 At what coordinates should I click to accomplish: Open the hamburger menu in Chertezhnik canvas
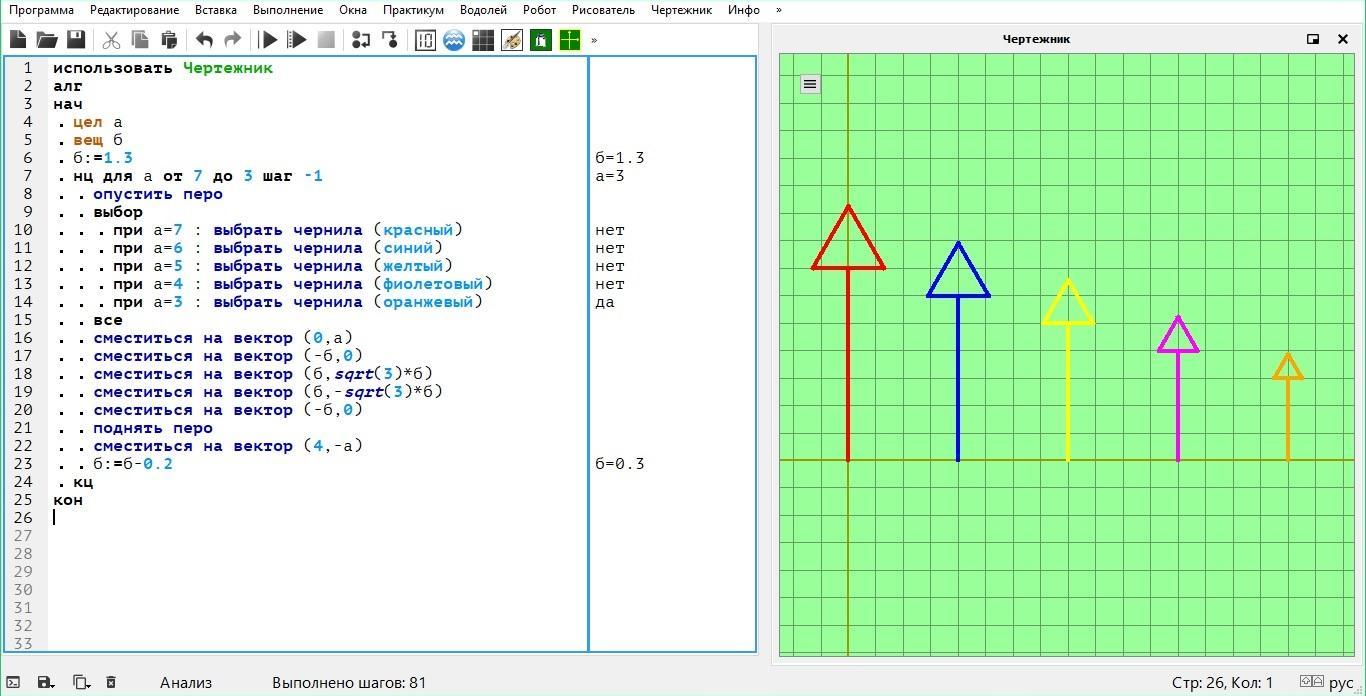tap(810, 84)
